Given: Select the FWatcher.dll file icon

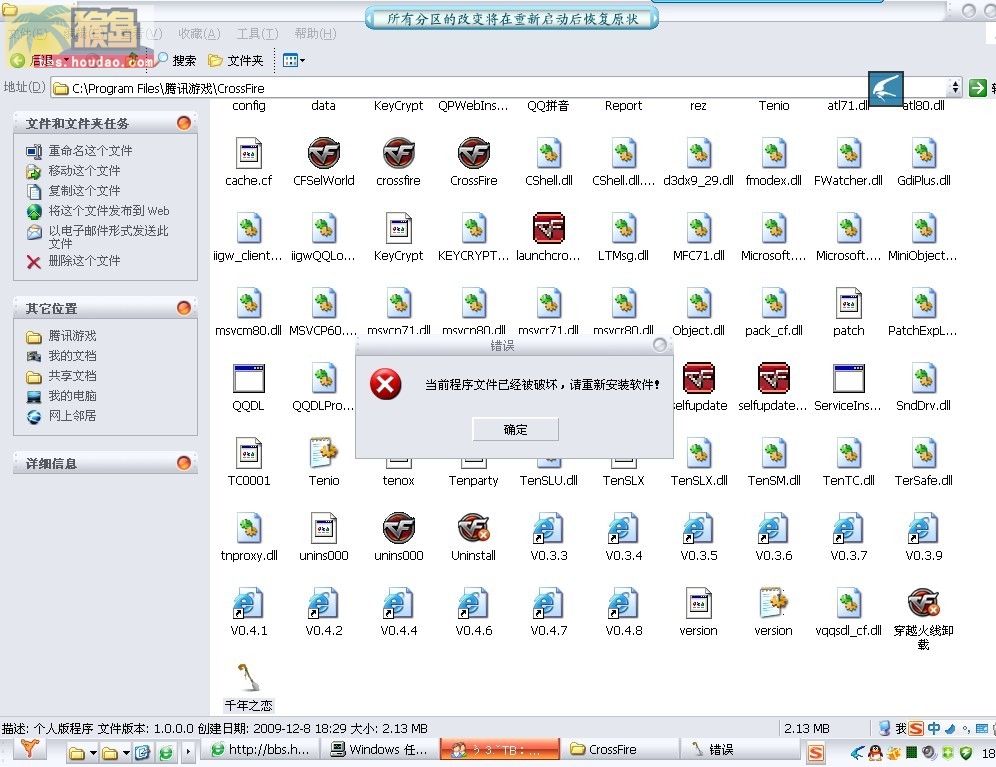Looking at the screenshot, I should tap(849, 153).
